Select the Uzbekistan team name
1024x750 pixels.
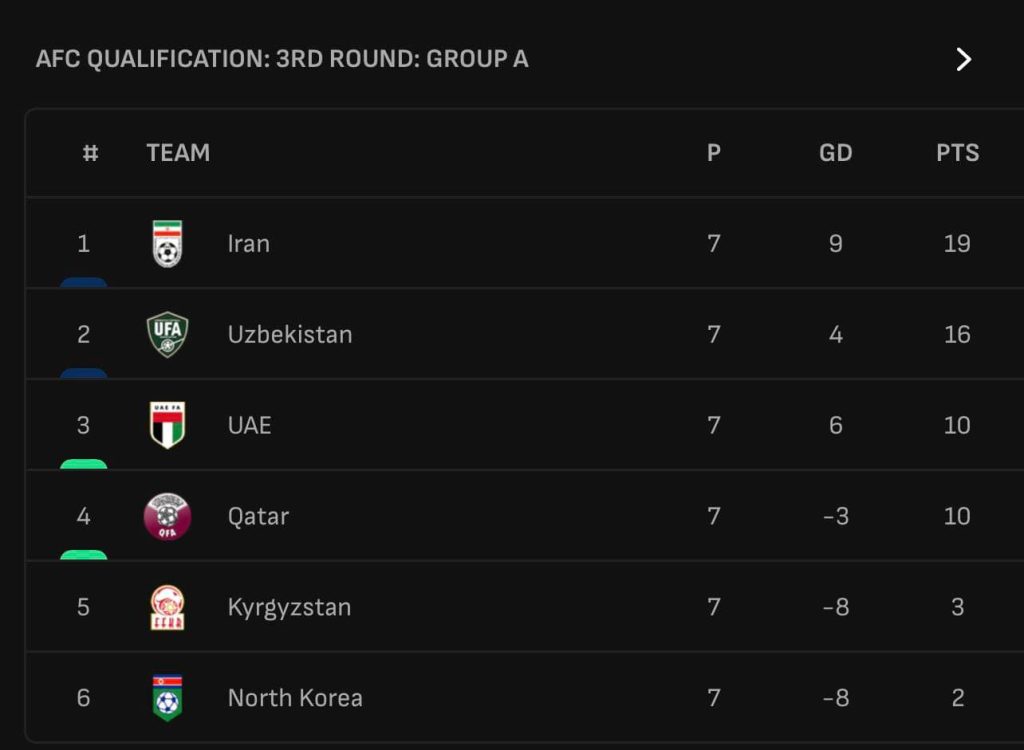point(290,334)
